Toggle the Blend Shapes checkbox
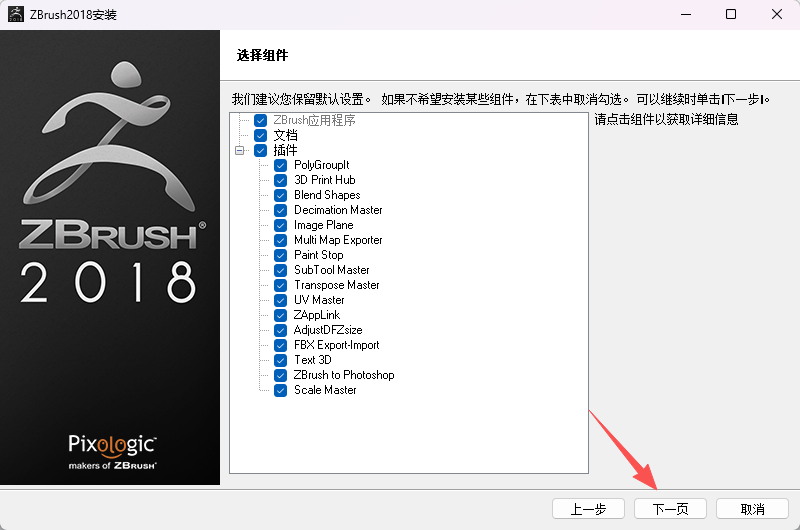The height and width of the screenshot is (530, 800). (281, 195)
